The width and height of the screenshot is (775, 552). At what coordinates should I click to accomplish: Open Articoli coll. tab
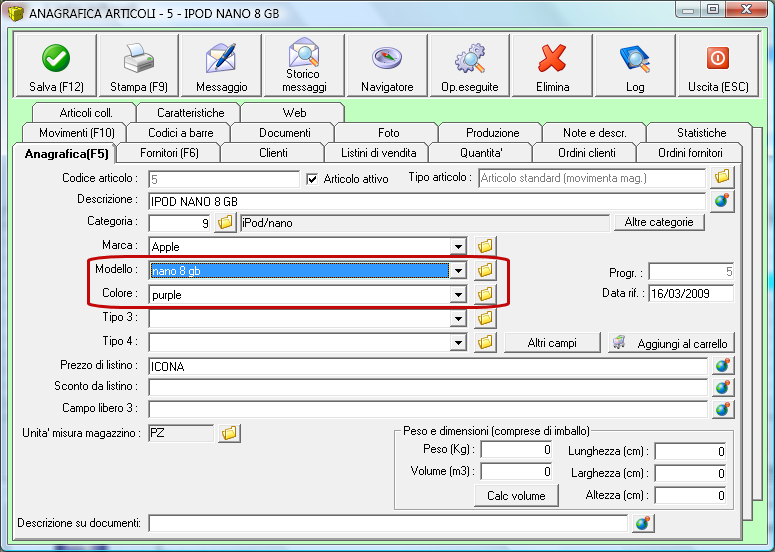pos(86,113)
